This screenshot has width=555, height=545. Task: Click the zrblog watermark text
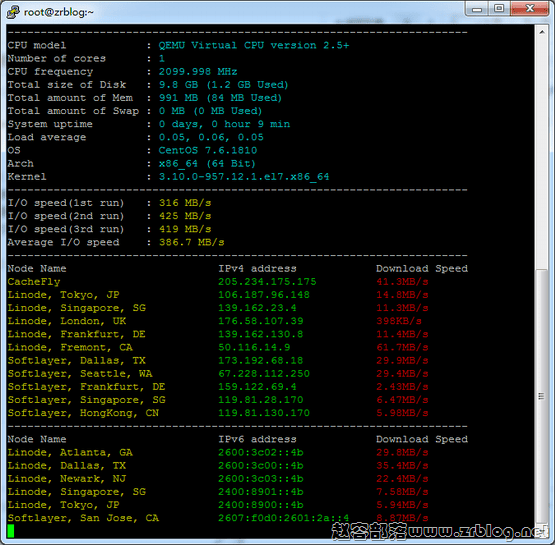tap(440, 530)
